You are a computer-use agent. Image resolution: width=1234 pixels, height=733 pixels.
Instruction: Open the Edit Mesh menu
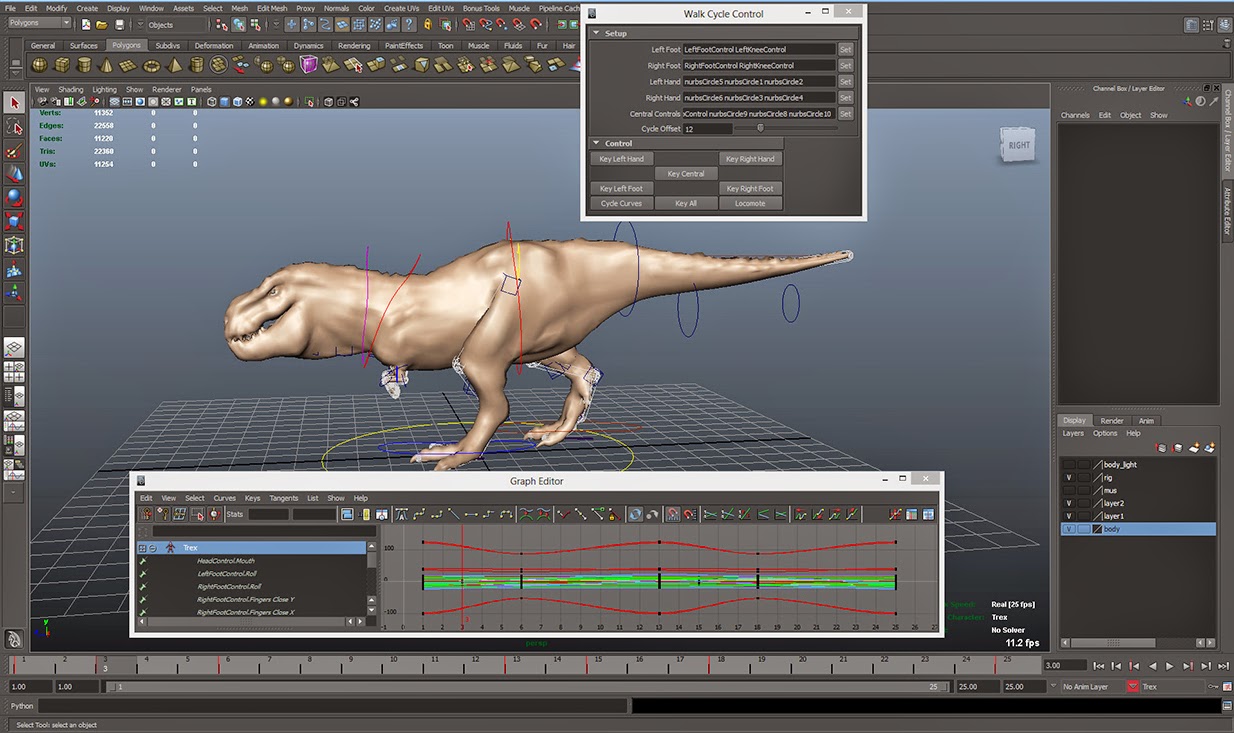tap(270, 8)
